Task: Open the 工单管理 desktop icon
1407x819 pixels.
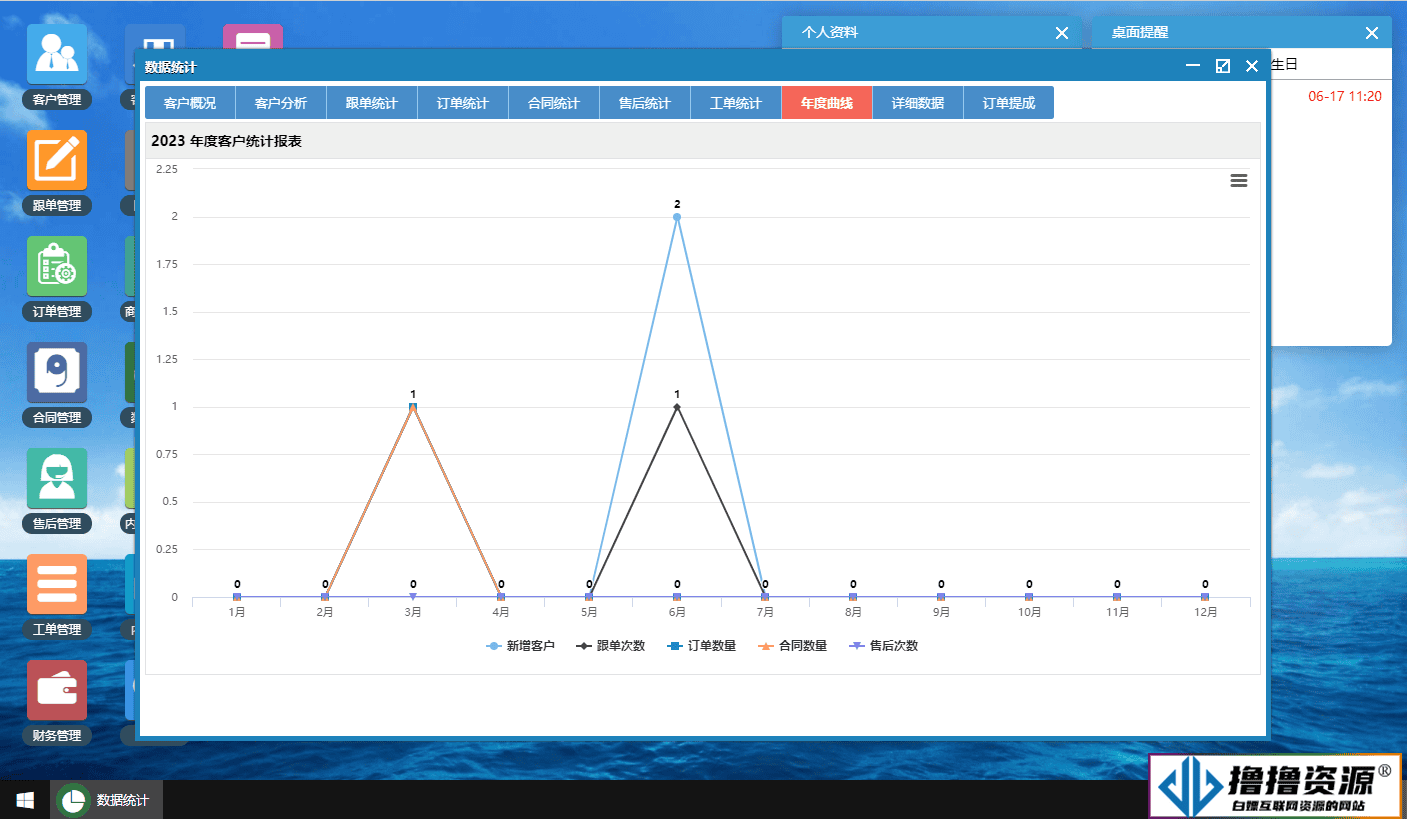Action: [56, 584]
